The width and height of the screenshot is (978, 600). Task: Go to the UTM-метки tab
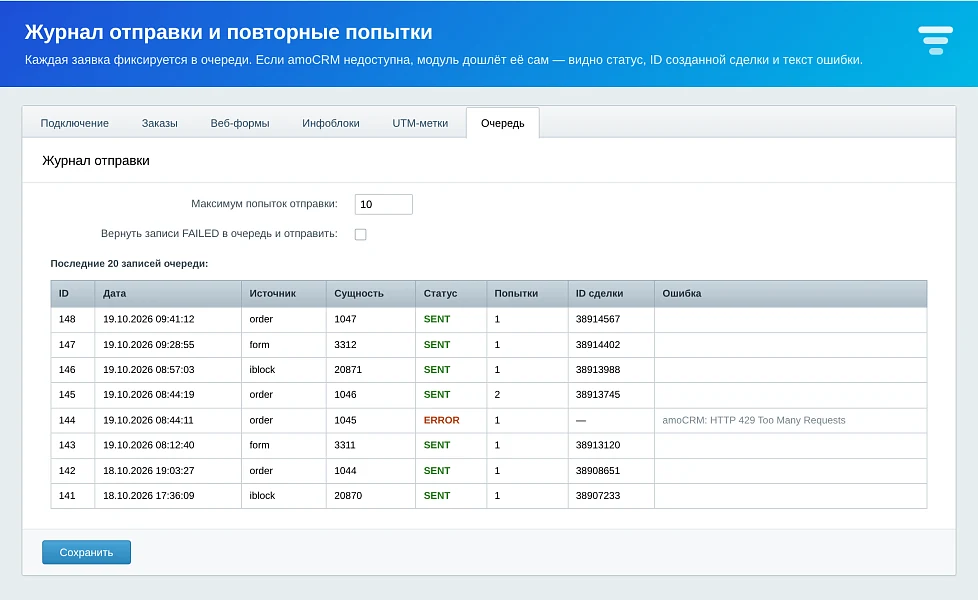coord(420,123)
